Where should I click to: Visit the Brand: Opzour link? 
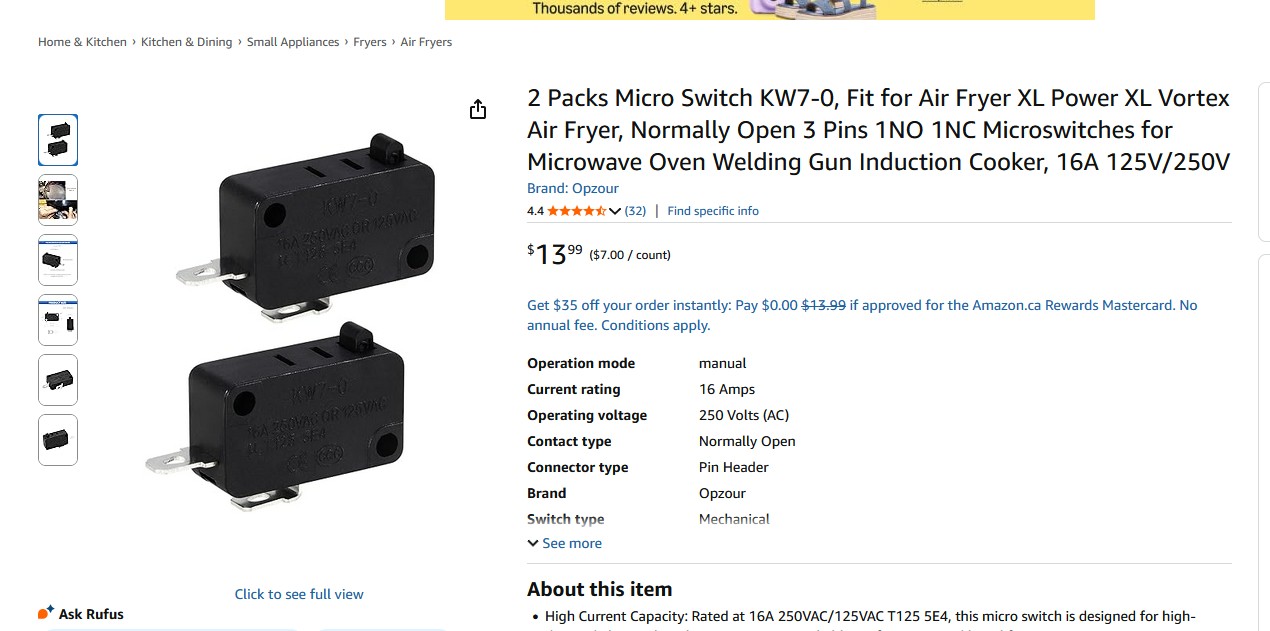[572, 188]
